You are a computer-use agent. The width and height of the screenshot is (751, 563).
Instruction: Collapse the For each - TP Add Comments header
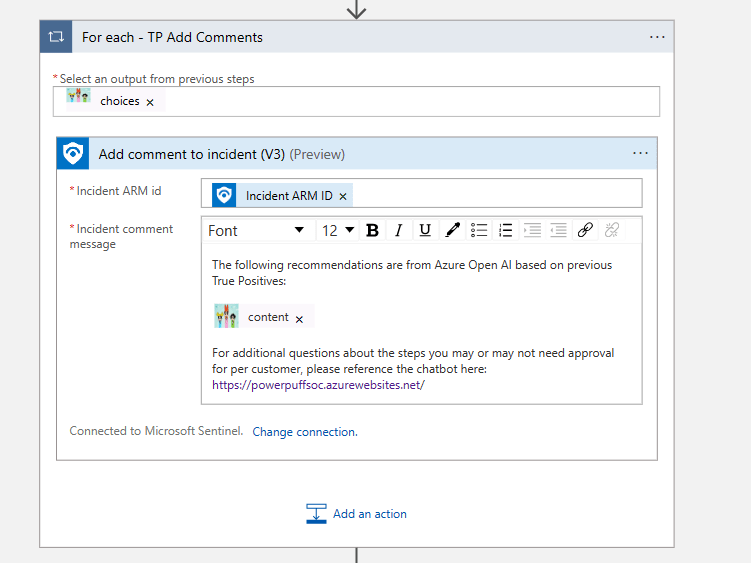(172, 37)
